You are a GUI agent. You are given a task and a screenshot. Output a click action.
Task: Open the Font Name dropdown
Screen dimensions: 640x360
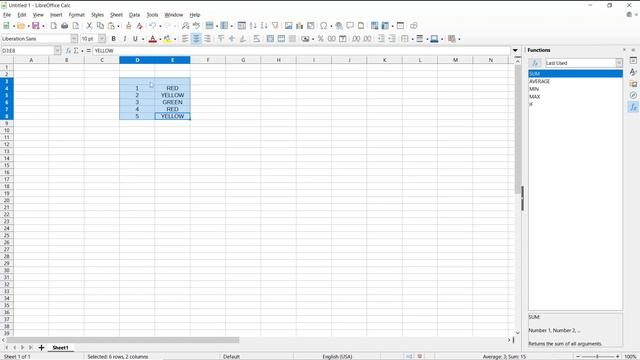click(74, 39)
